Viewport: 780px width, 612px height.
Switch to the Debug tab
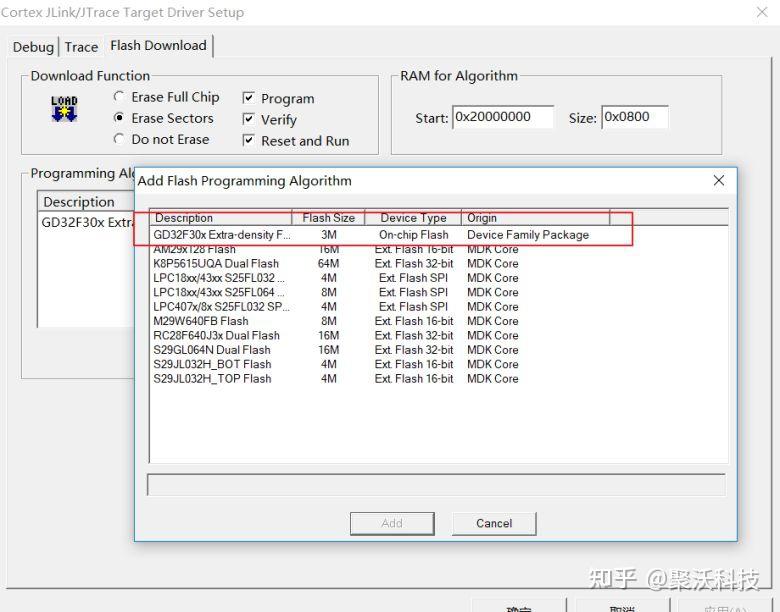click(33, 47)
